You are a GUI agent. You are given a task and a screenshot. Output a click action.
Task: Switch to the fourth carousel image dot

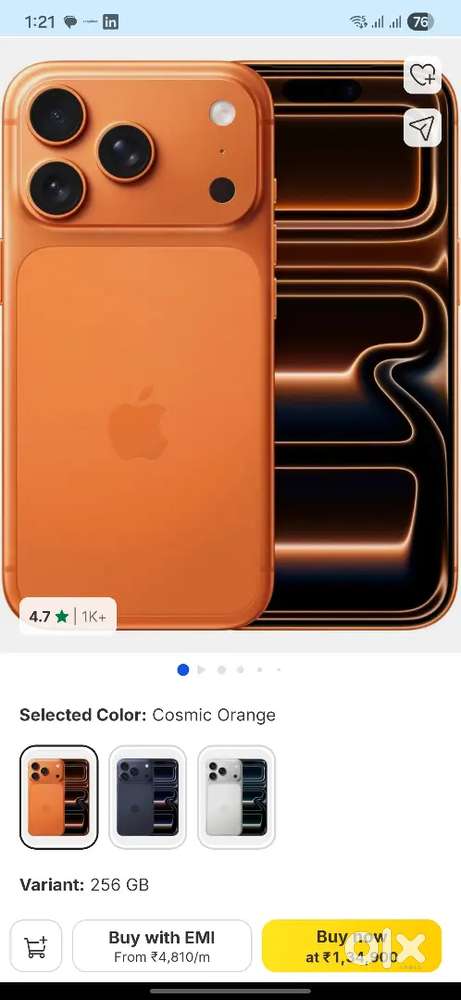click(240, 670)
